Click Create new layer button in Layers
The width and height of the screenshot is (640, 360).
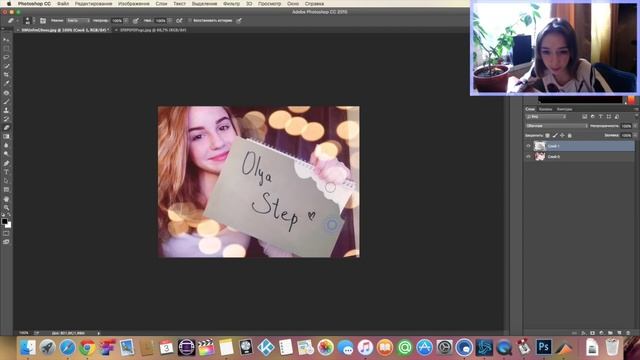[x=619, y=333]
